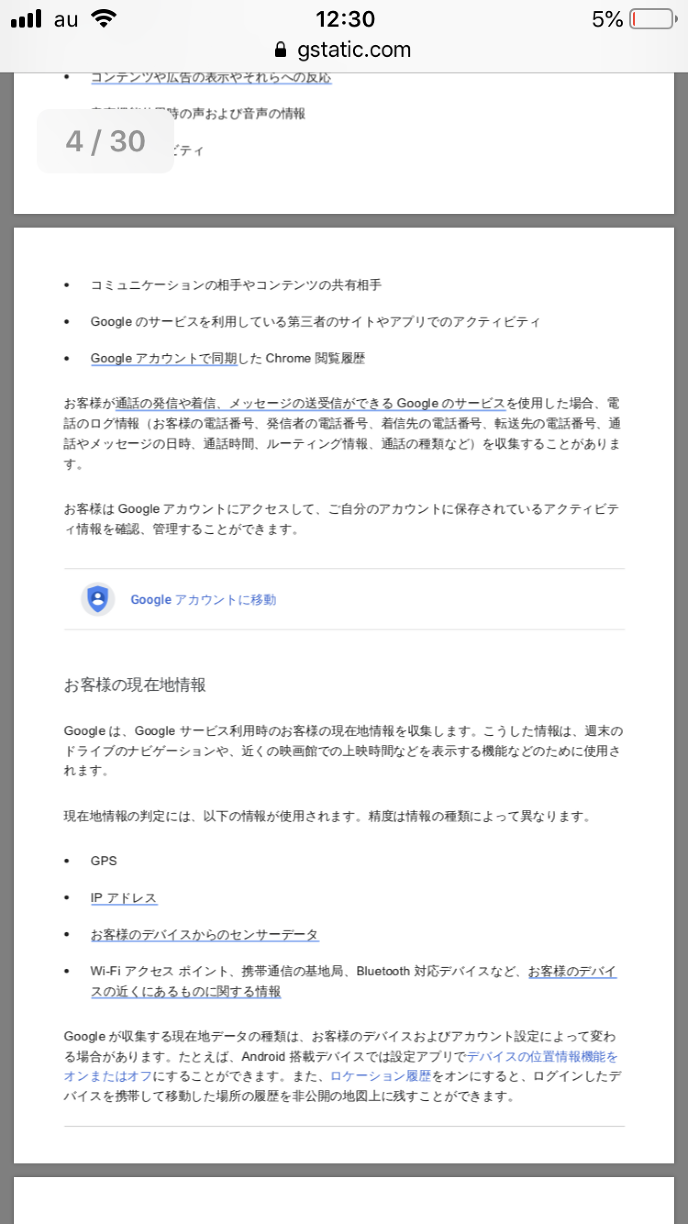Open お客様のデバイスからのセンサーデータ link
The image size is (688, 1224).
pyautogui.click(x=204, y=935)
